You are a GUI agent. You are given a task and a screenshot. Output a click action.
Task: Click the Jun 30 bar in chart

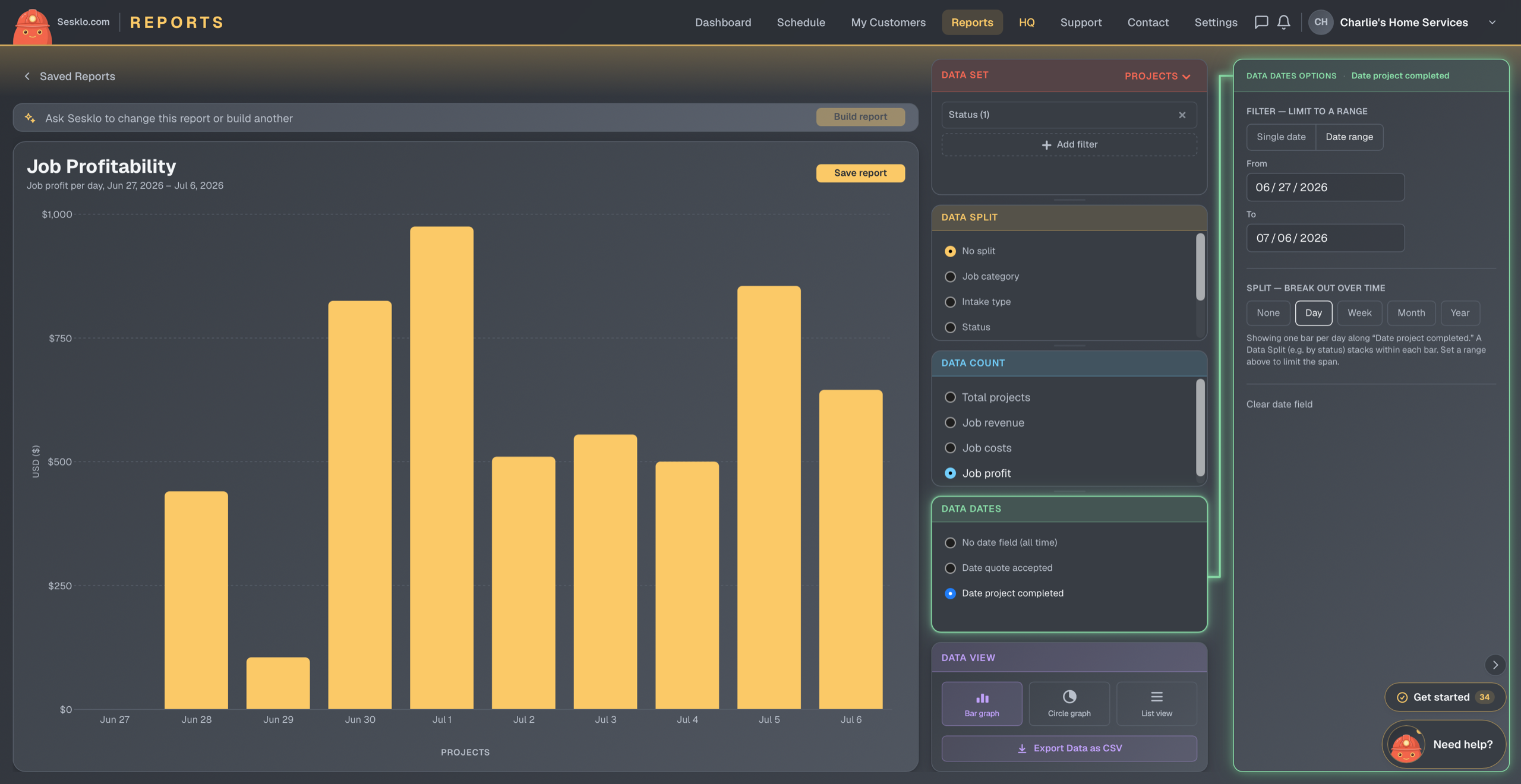360,505
